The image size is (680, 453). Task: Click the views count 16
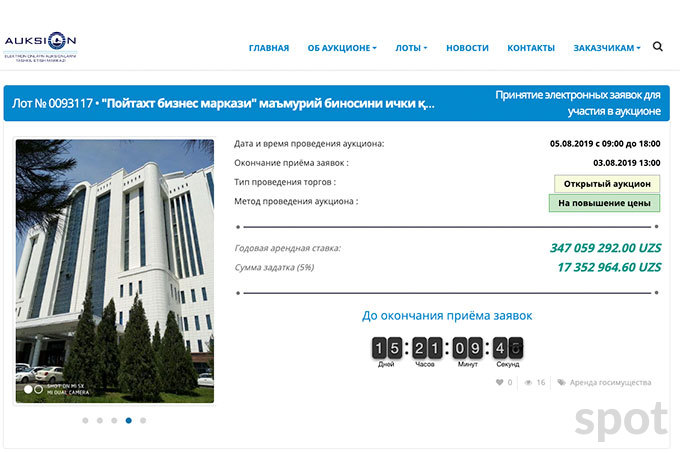pyautogui.click(x=540, y=382)
